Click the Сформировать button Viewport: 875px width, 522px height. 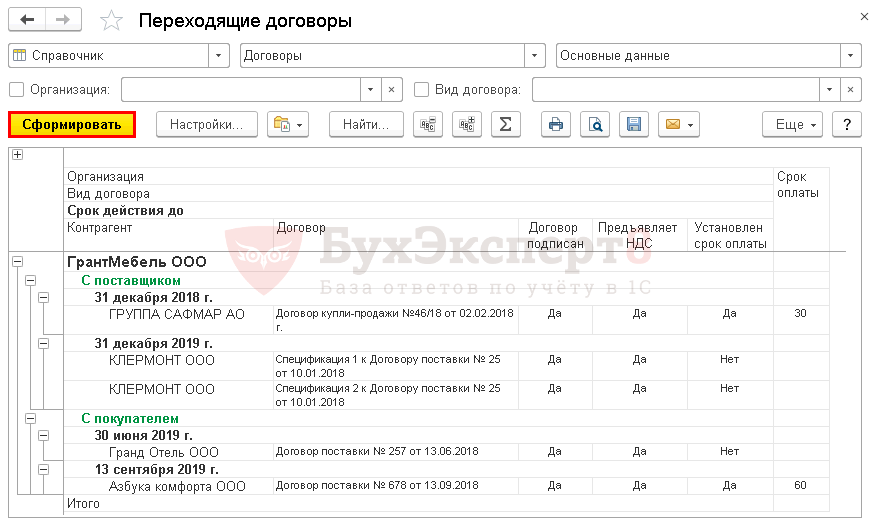click(x=71, y=124)
